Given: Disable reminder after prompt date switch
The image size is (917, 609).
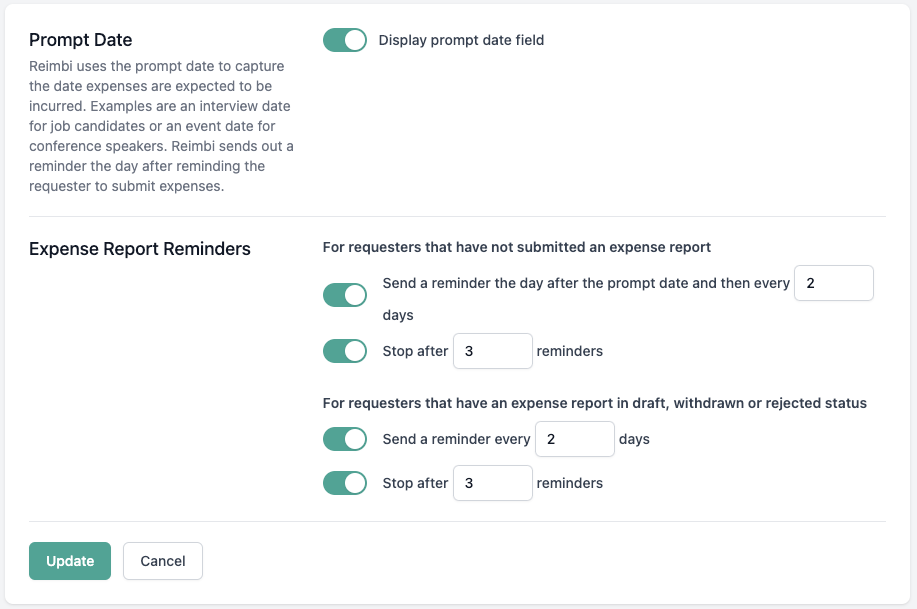Looking at the screenshot, I should click(345, 295).
